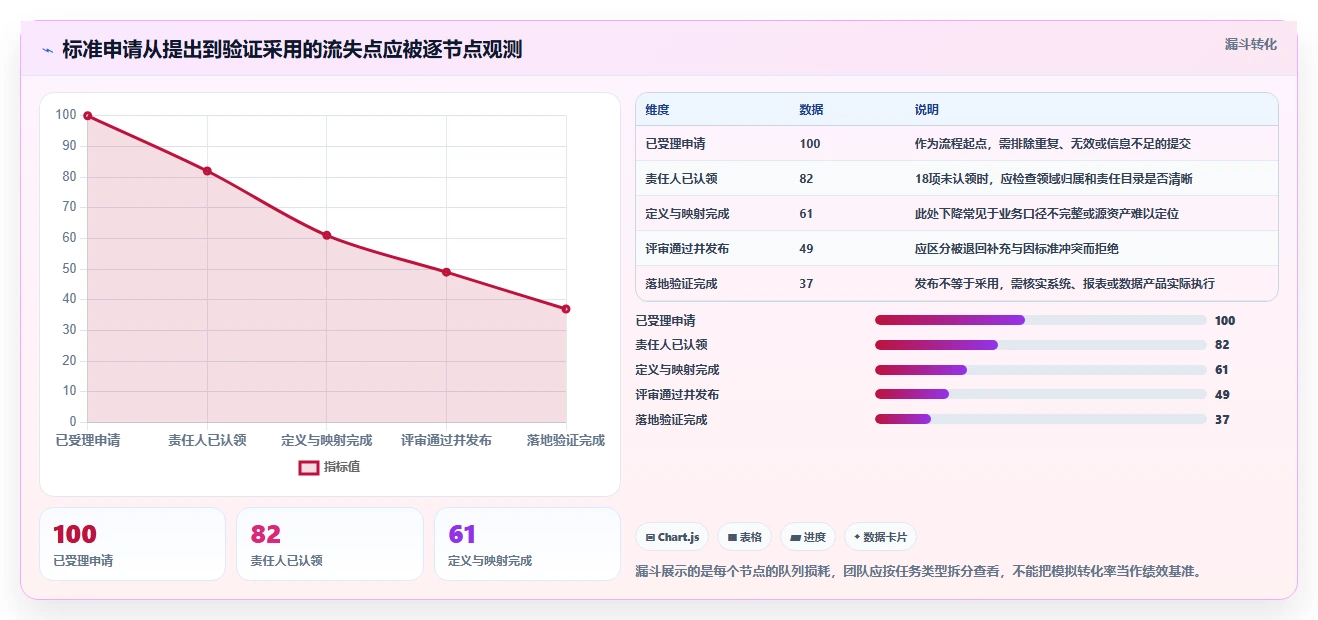Screen dimensions: 1318x620
Task: Select the 已受理申请 table row cell
Action: (676, 144)
